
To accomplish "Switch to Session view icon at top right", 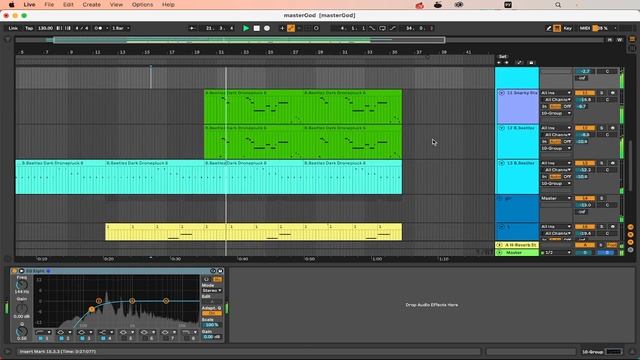I will click(x=632, y=48).
